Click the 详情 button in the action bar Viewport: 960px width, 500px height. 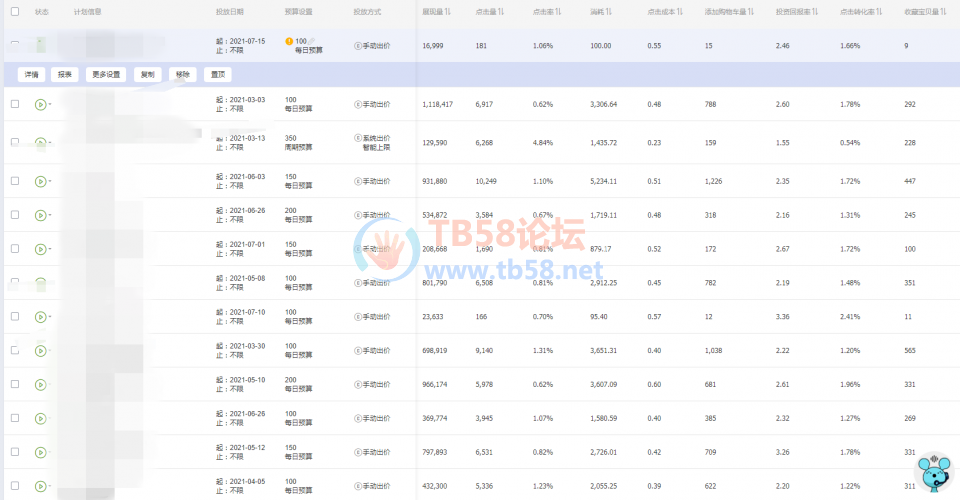tap(31, 75)
